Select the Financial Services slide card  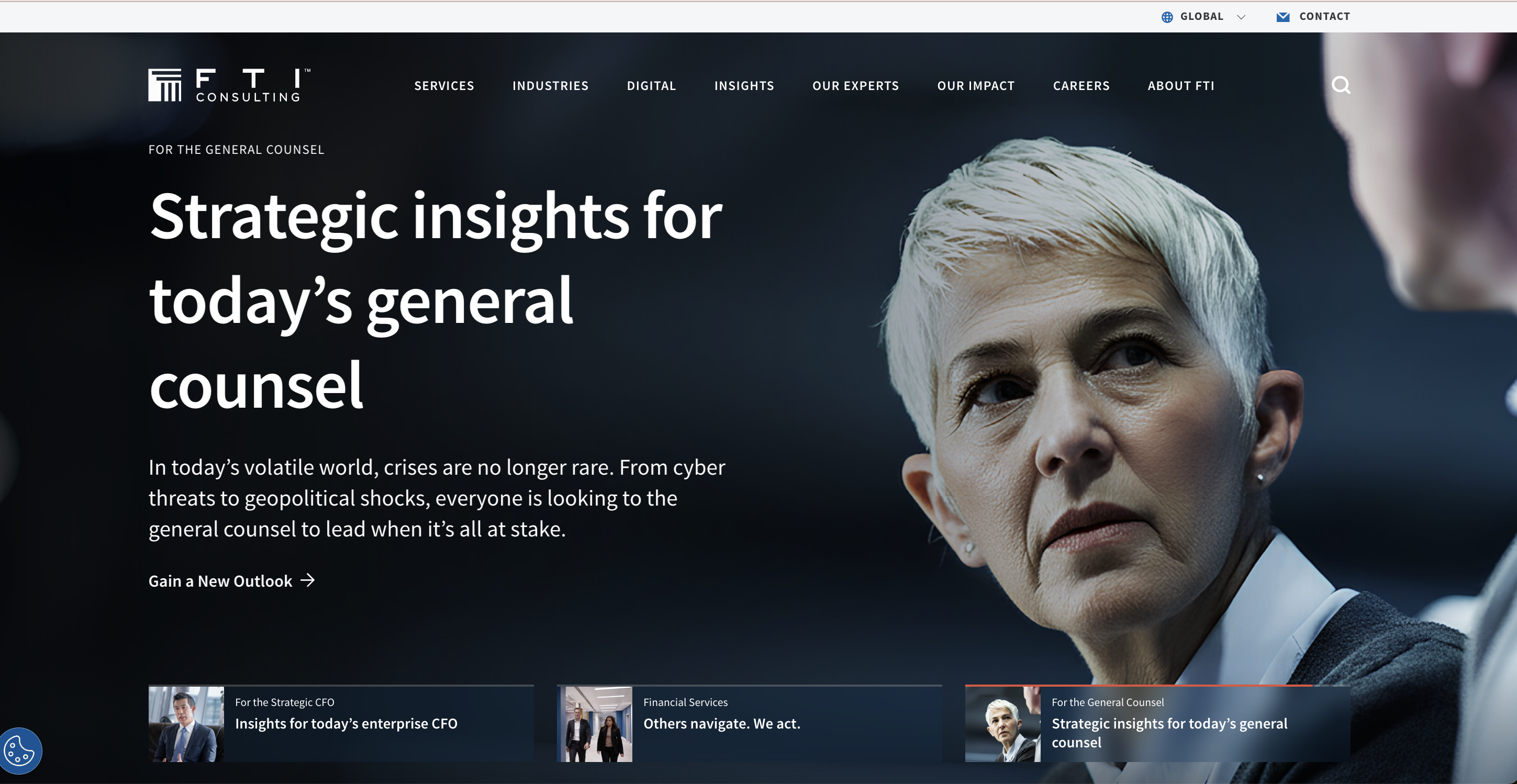tap(749, 723)
